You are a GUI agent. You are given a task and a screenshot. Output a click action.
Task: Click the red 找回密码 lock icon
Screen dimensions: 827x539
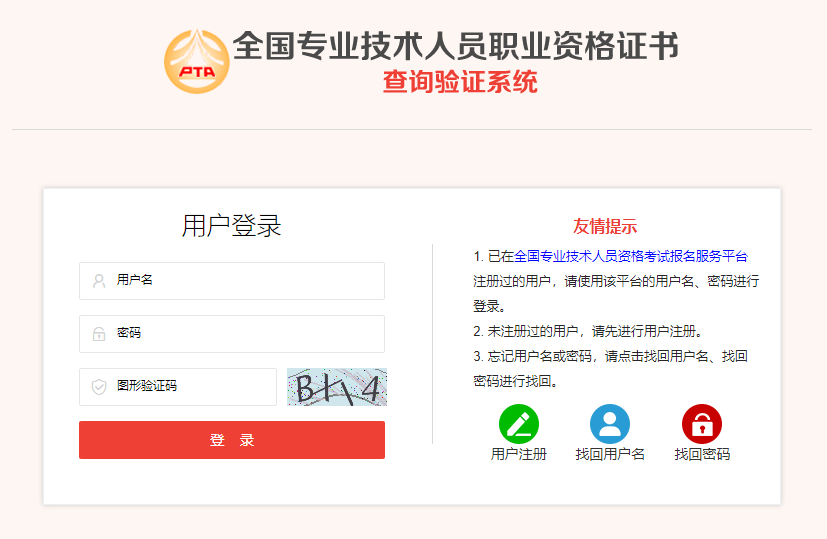coord(701,424)
